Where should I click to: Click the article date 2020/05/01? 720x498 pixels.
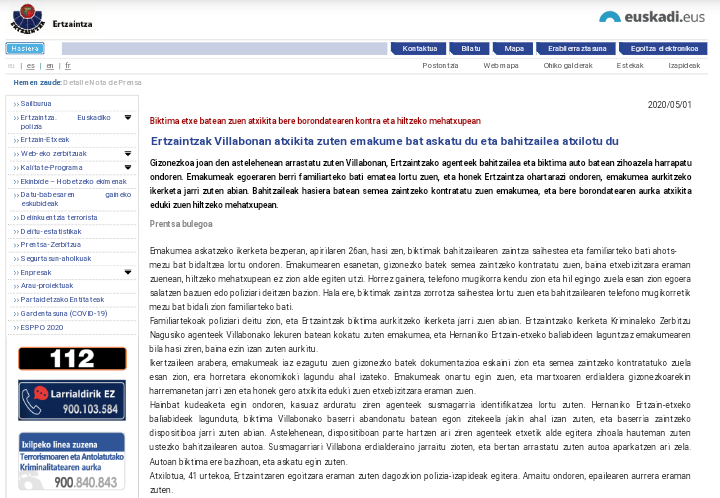pyautogui.click(x=669, y=105)
